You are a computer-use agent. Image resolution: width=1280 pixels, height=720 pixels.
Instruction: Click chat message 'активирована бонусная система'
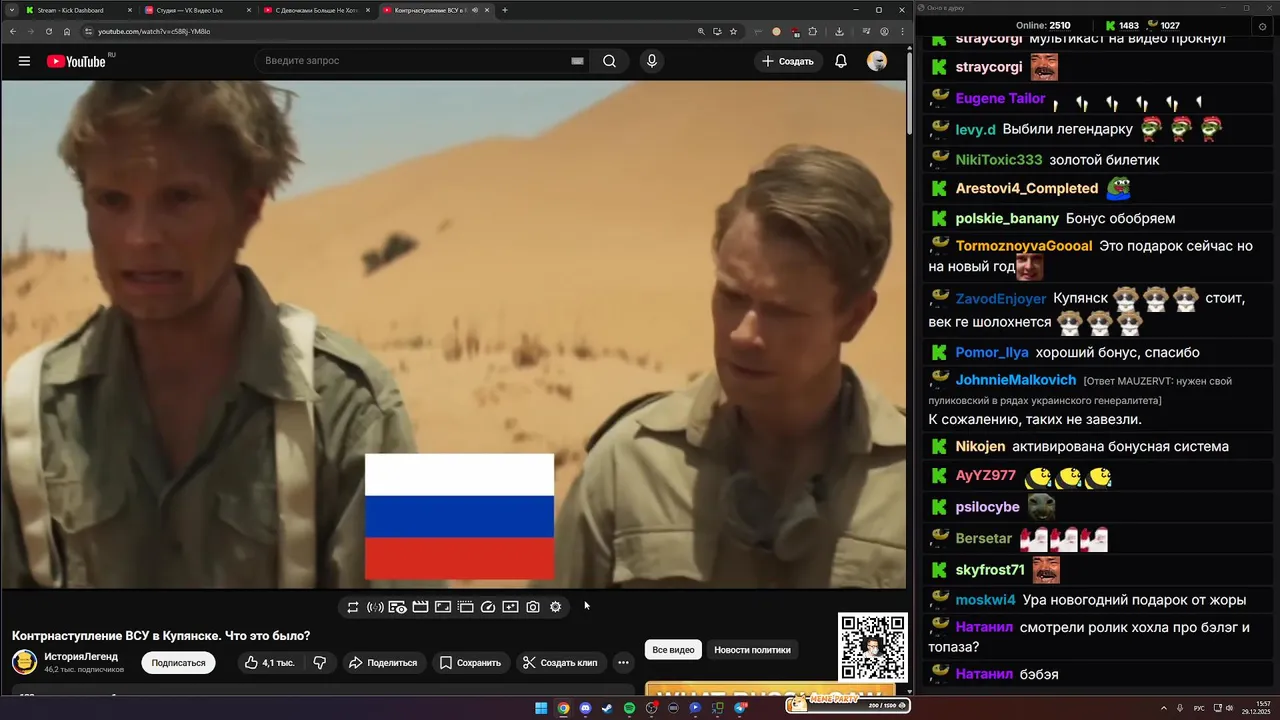click(1120, 446)
